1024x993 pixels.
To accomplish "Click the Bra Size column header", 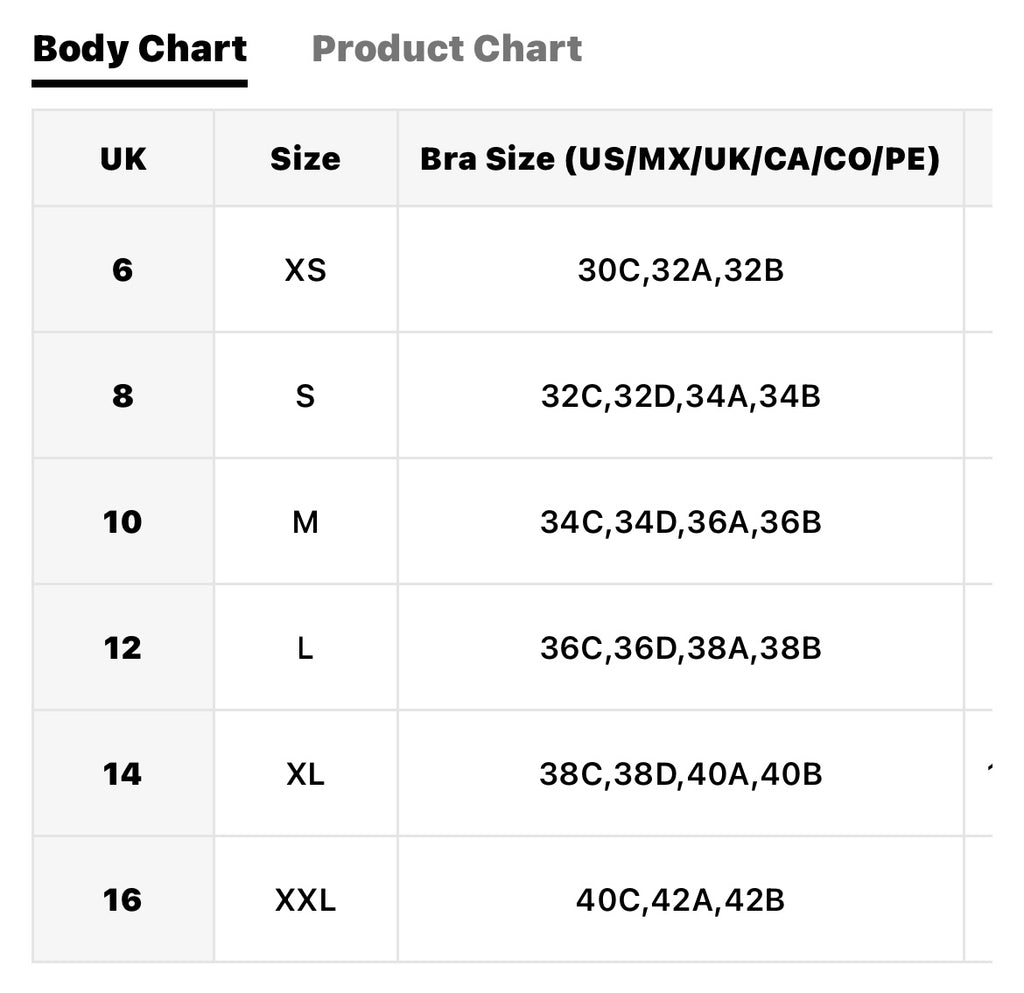I will (x=680, y=159).
